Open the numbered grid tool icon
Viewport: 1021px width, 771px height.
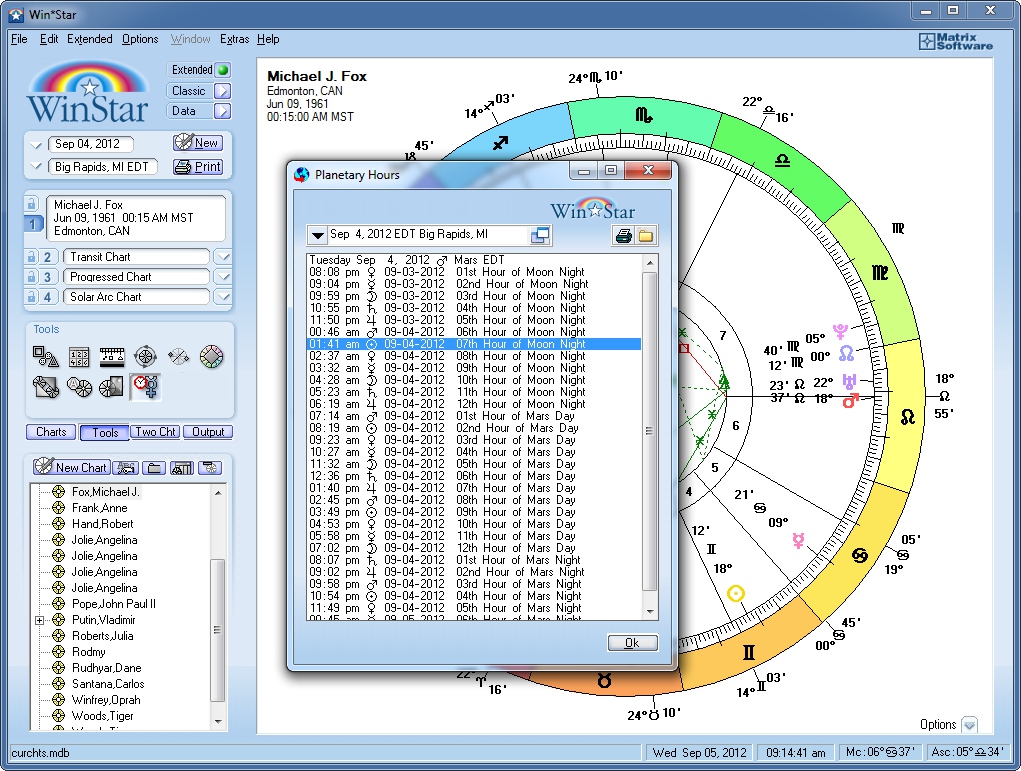point(79,356)
